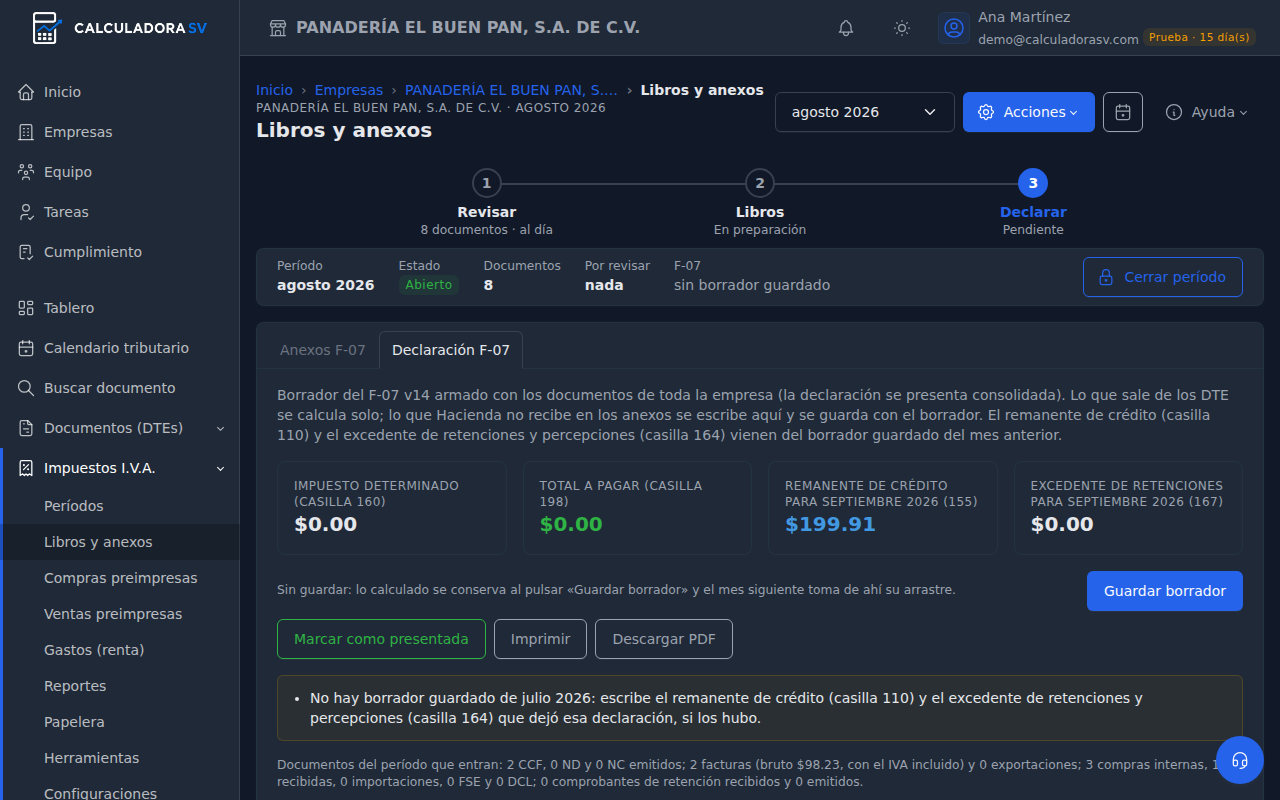The width and height of the screenshot is (1280, 800).
Task: Collapse the Impuestos I.V.A. chevron
Action: point(221,468)
